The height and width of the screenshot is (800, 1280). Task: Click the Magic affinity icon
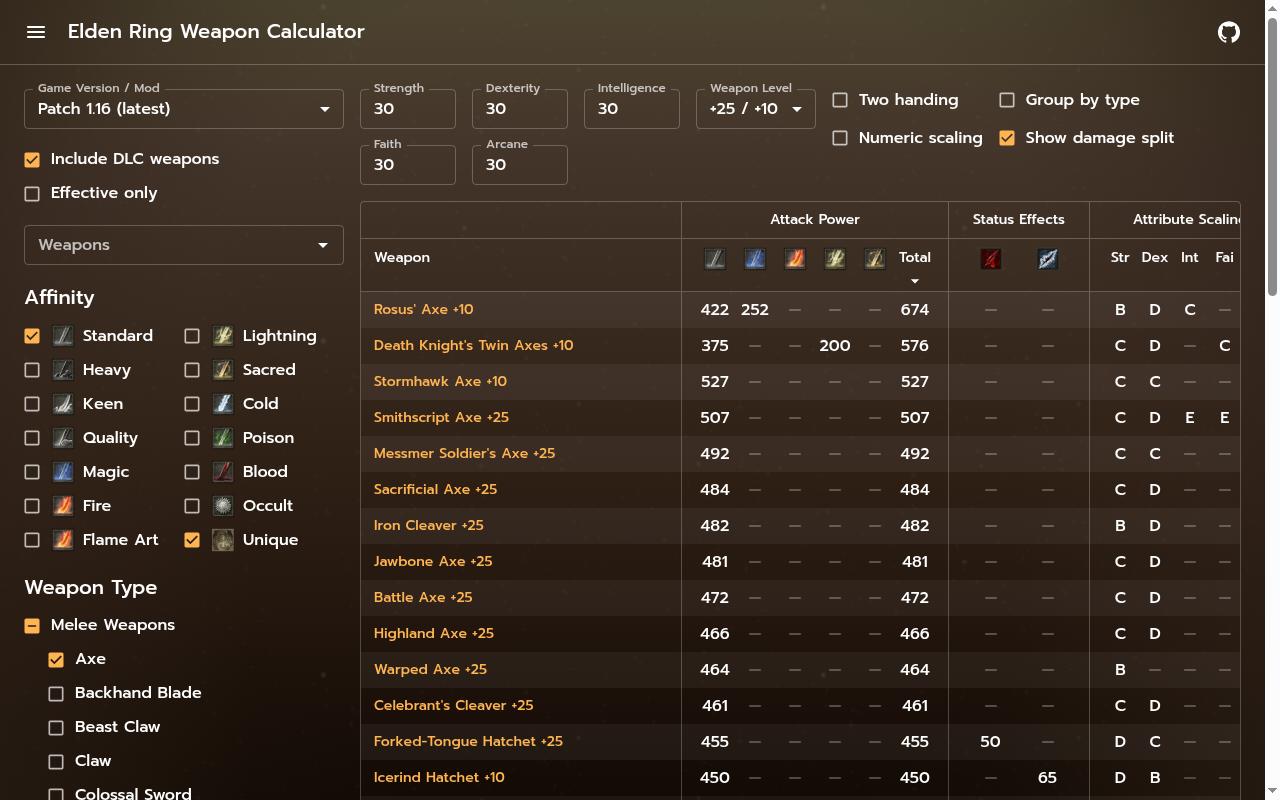point(63,472)
